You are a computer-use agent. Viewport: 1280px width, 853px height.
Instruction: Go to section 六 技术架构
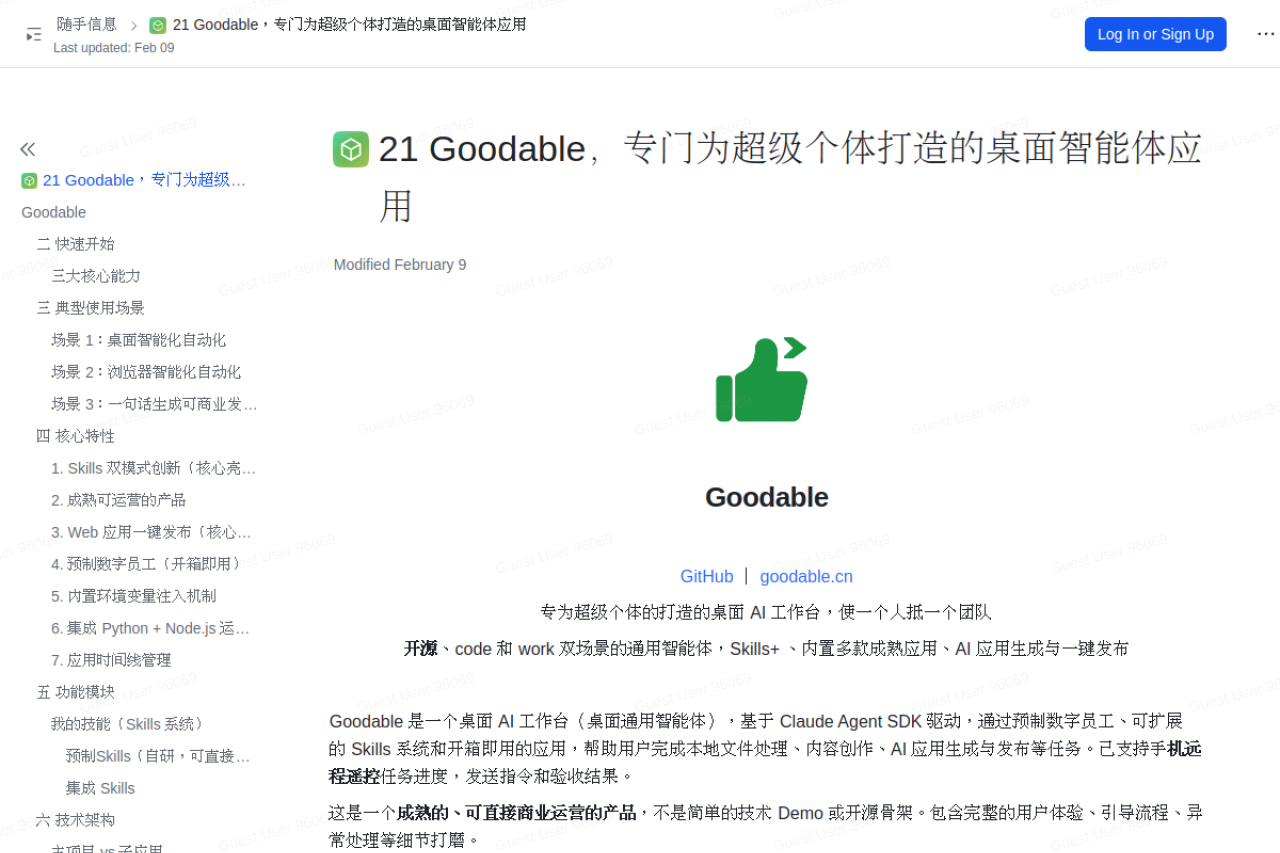75,820
